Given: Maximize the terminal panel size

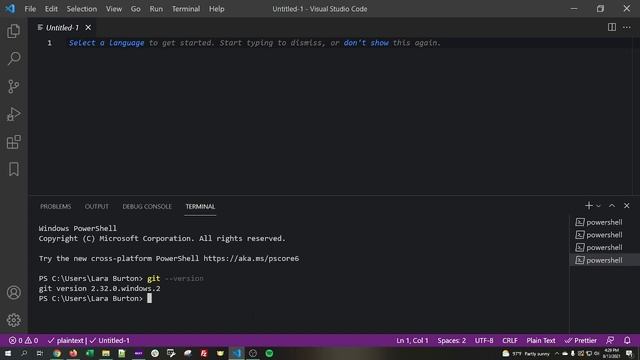Looking at the screenshot, I should tap(612, 206).
